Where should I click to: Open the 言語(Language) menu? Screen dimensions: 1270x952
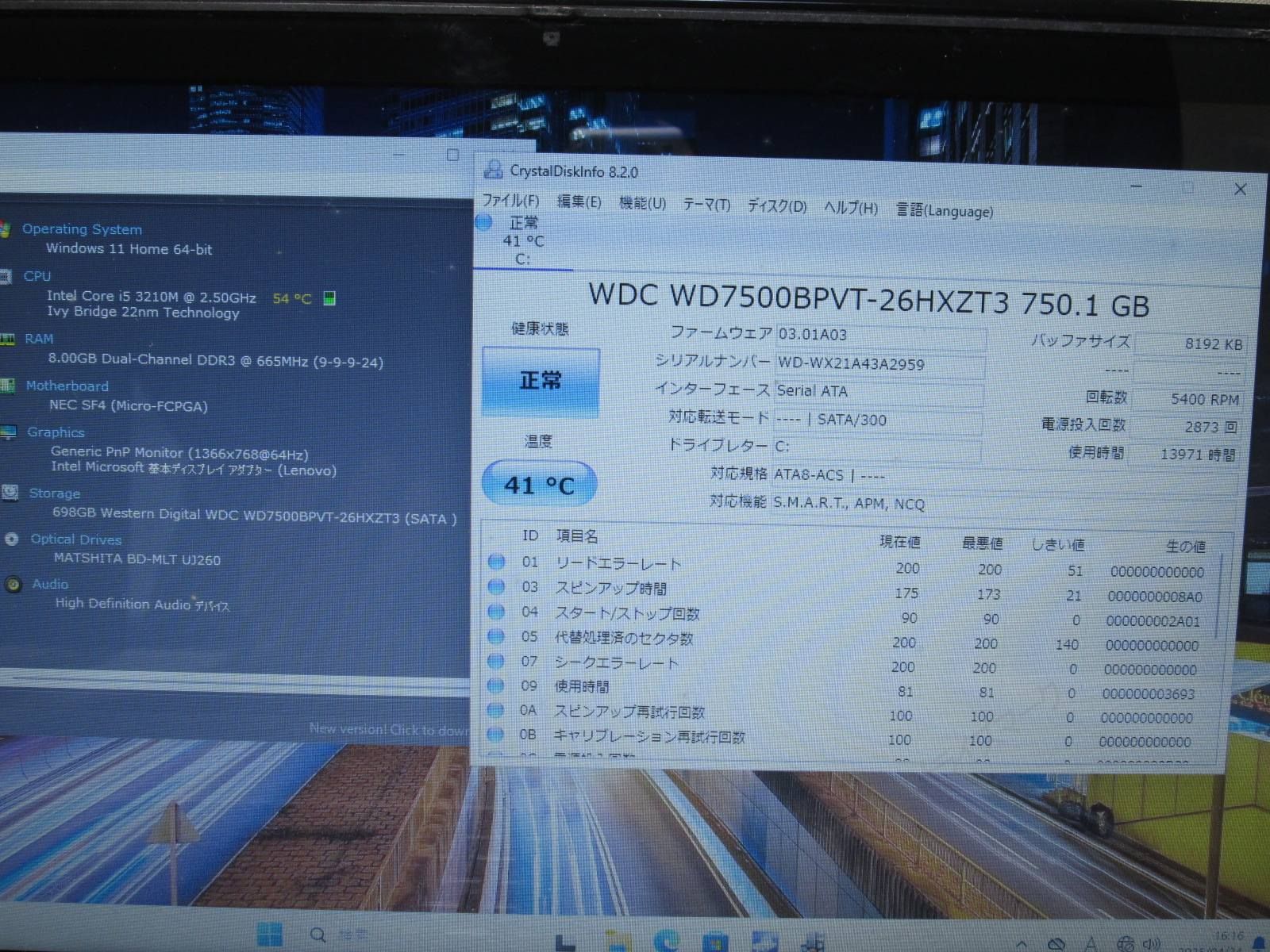click(x=945, y=210)
